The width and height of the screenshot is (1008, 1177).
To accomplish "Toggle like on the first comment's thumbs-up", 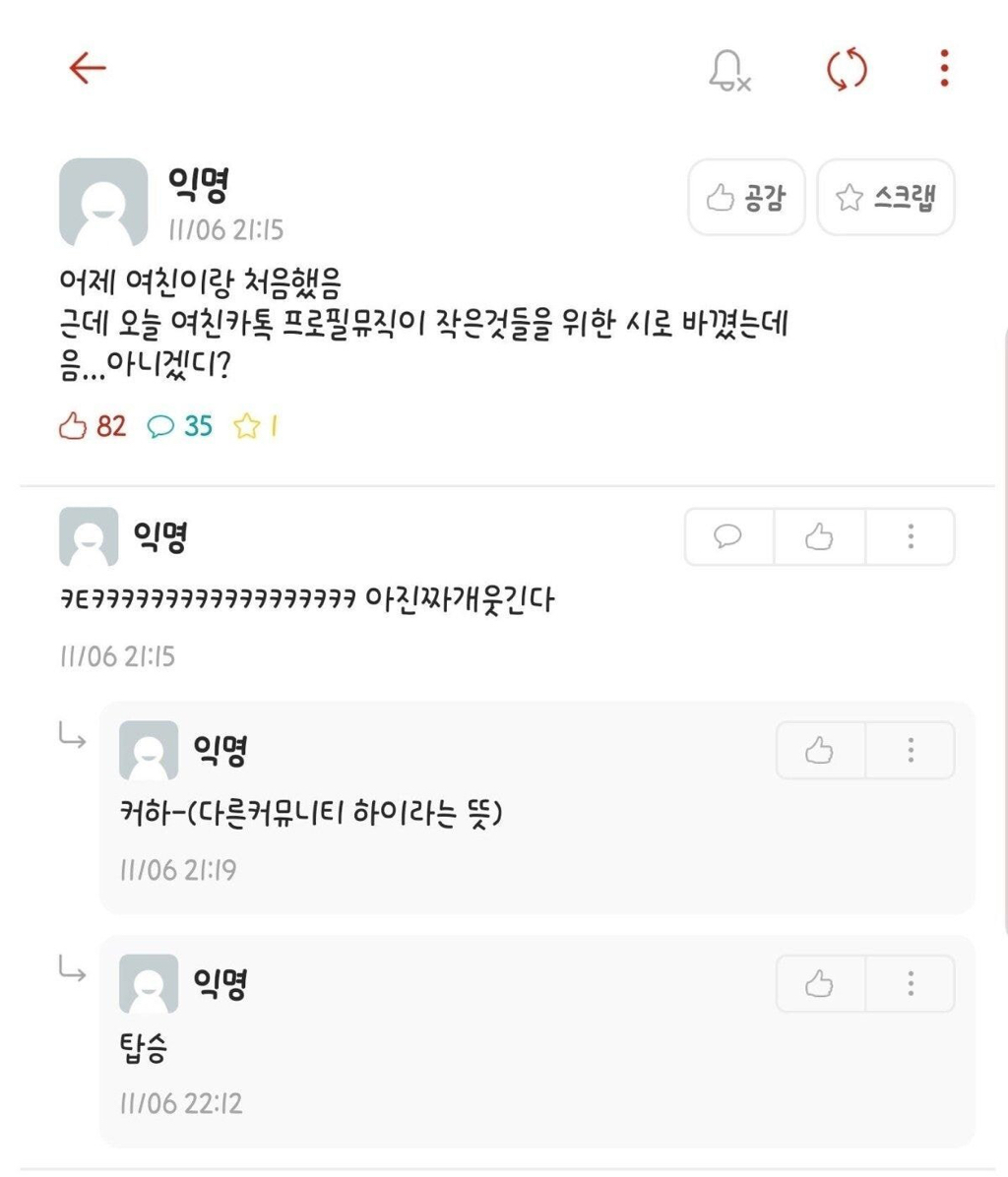I will tap(819, 536).
